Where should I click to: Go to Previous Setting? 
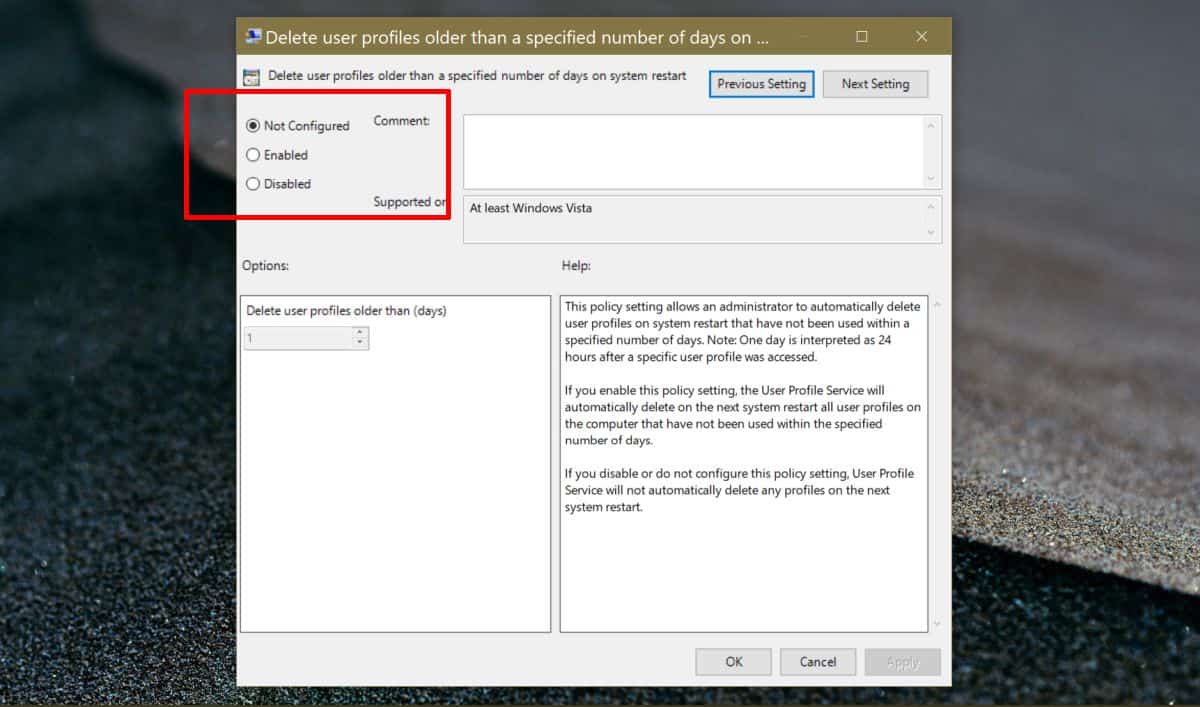(x=761, y=84)
